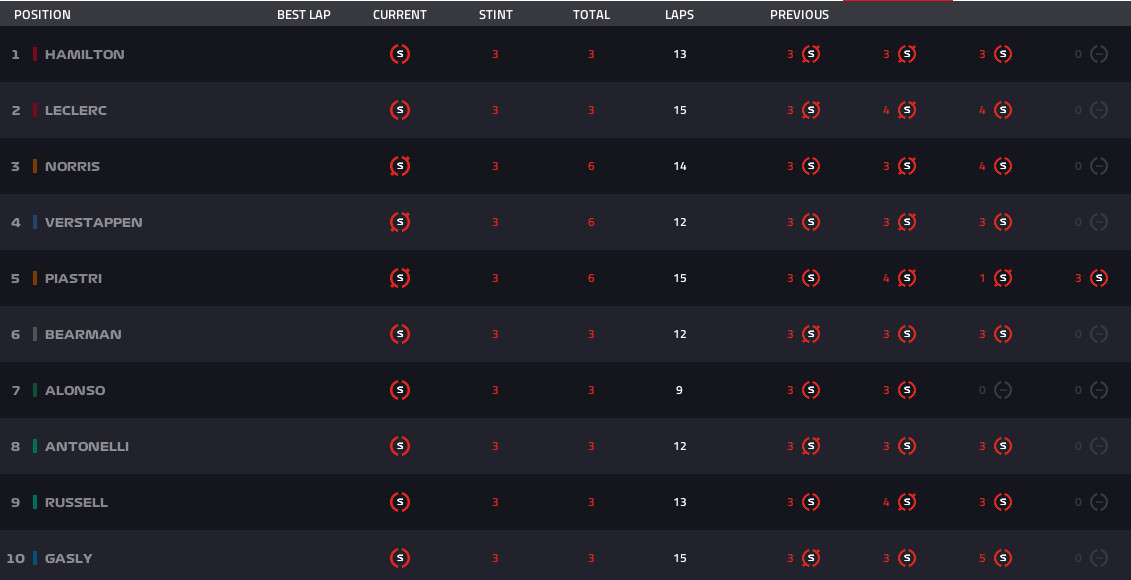Click Hamilton's empty greyed-out tyre slot icon
The height and width of the screenshot is (580, 1131).
pos(1099,54)
